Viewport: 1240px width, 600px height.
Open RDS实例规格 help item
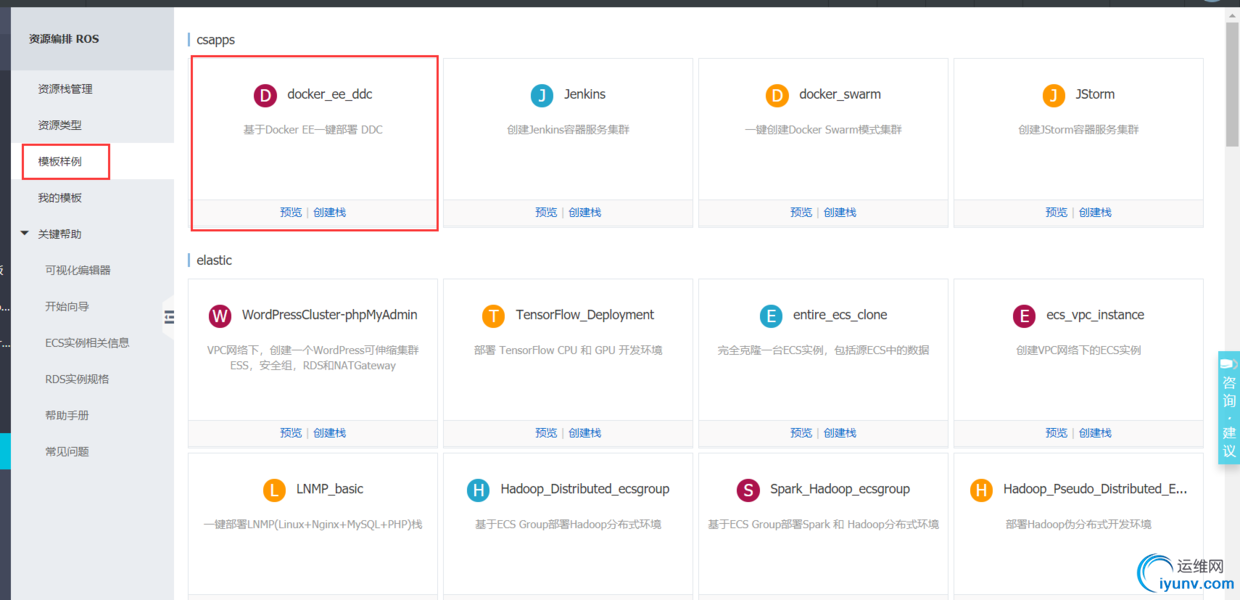click(77, 379)
